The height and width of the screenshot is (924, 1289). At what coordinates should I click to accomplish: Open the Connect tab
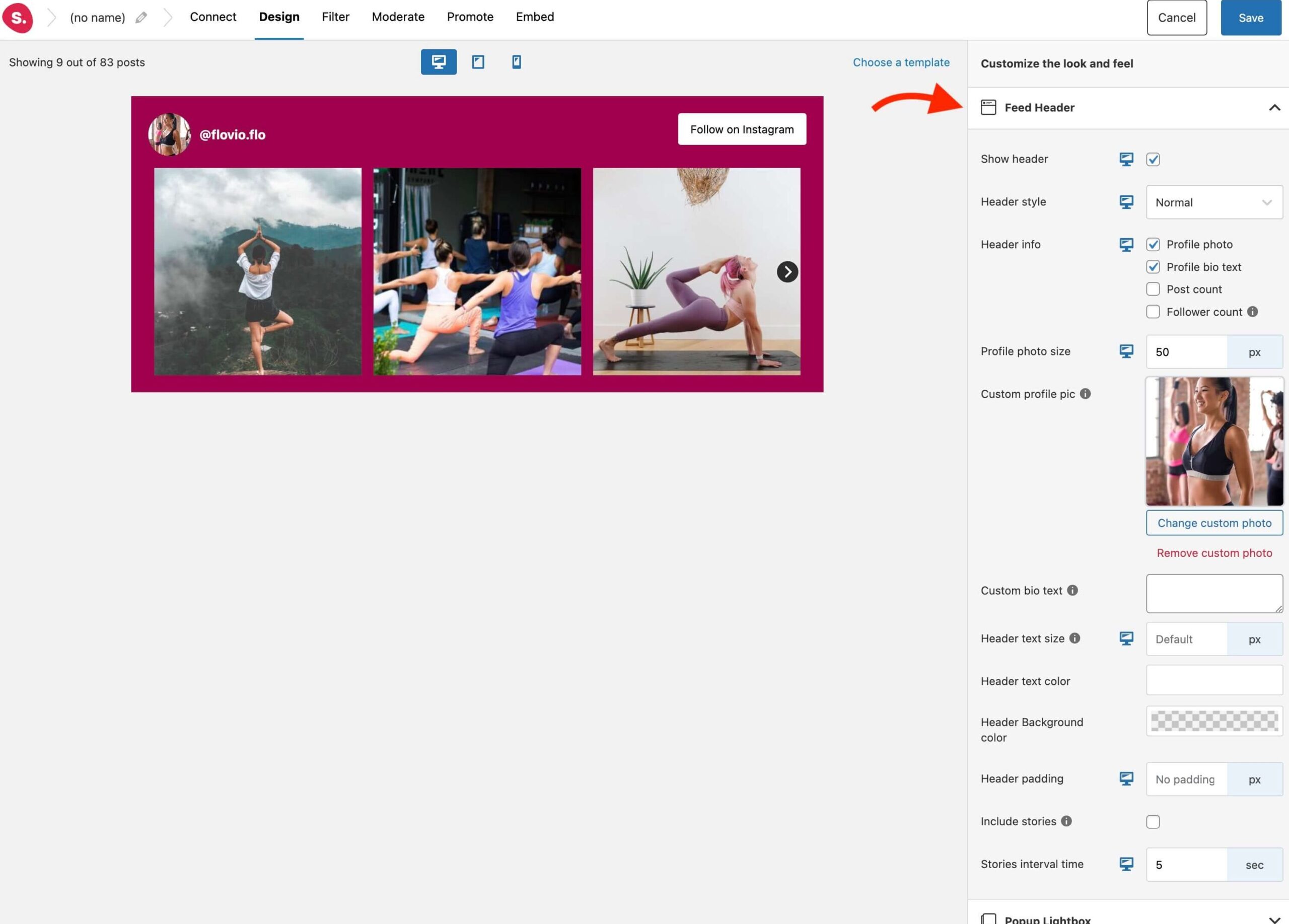coord(212,17)
